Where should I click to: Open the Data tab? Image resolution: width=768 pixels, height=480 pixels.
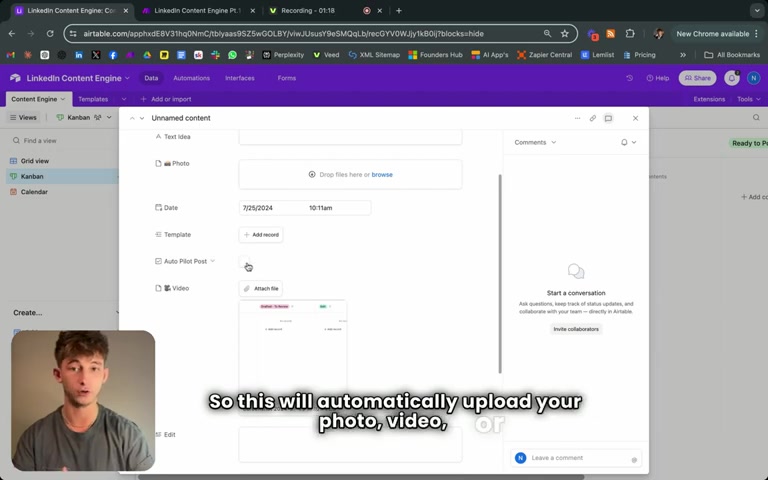pyautogui.click(x=151, y=78)
